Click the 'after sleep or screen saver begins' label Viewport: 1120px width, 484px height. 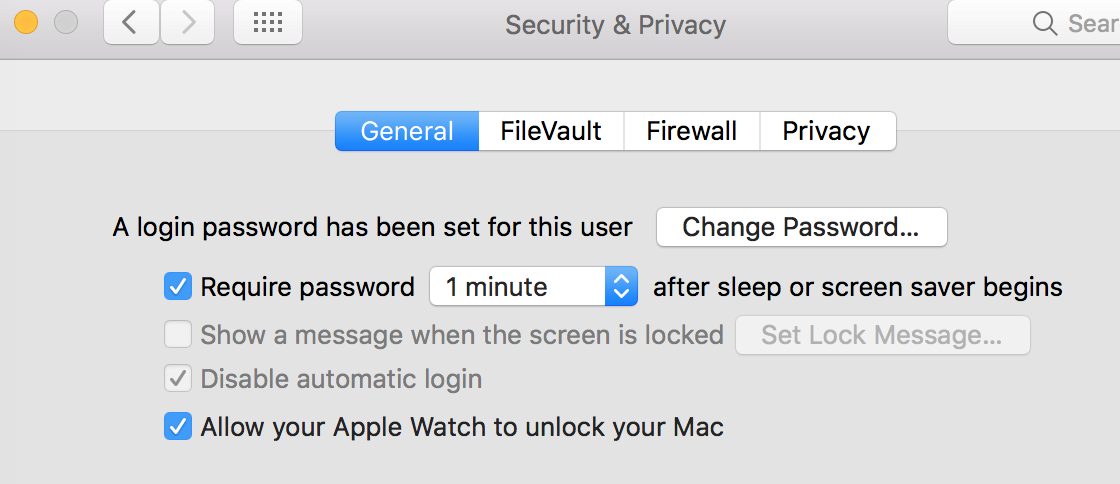point(857,288)
